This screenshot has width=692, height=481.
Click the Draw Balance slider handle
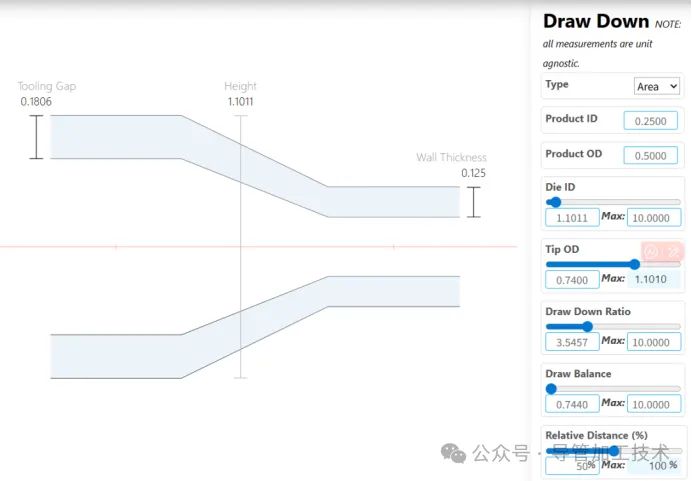[x=551, y=388]
